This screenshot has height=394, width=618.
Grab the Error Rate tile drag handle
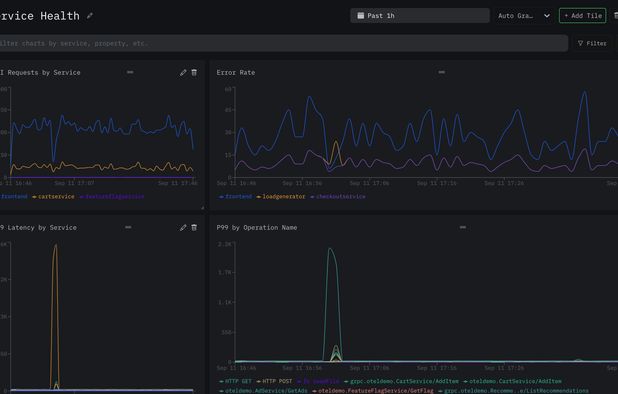441,72
